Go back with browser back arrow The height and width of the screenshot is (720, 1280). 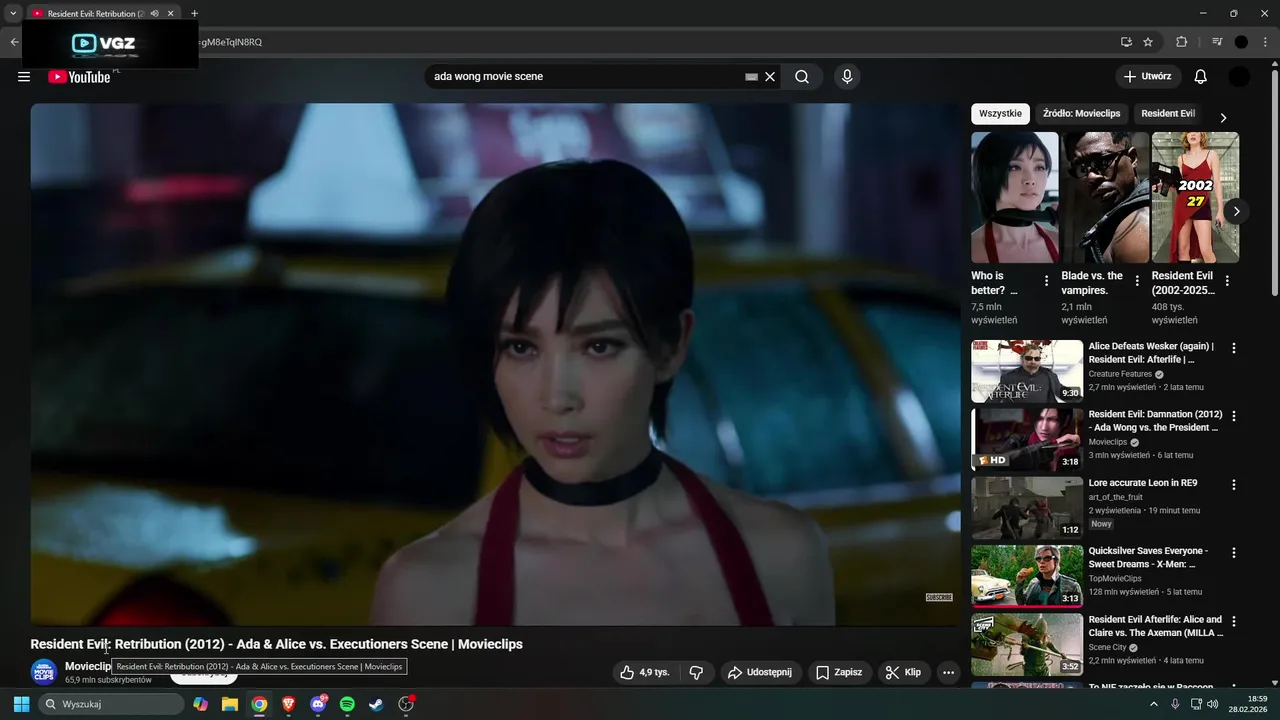(14, 42)
